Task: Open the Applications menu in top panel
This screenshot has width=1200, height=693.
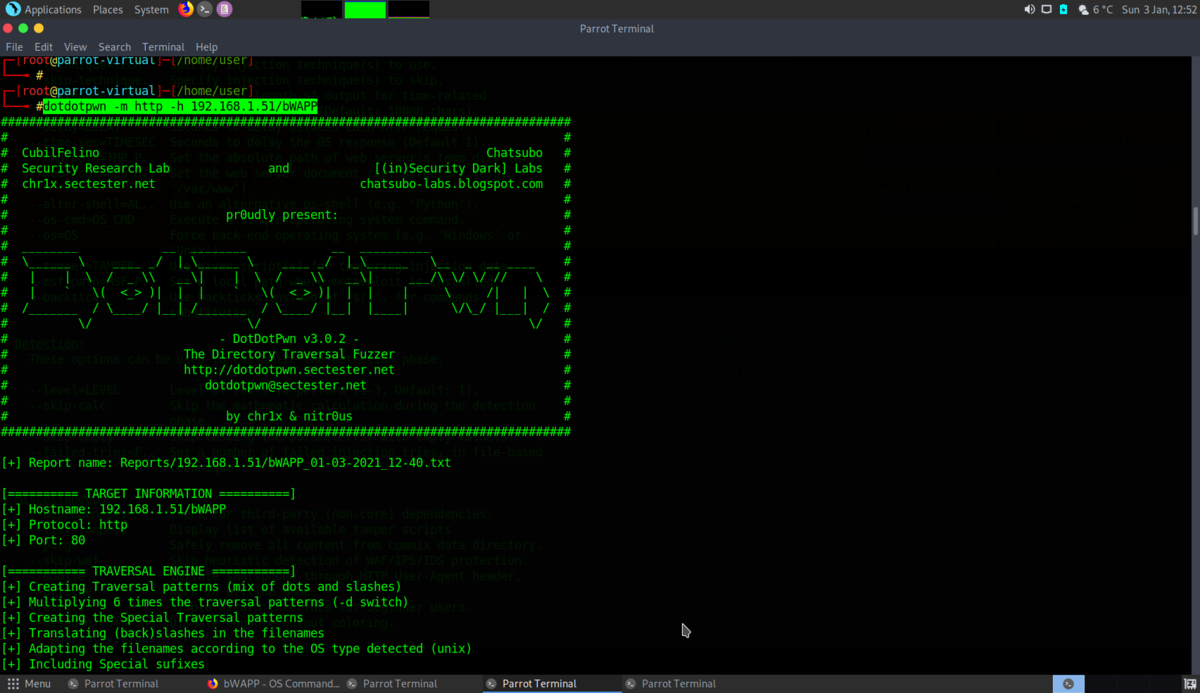Action: click(53, 10)
